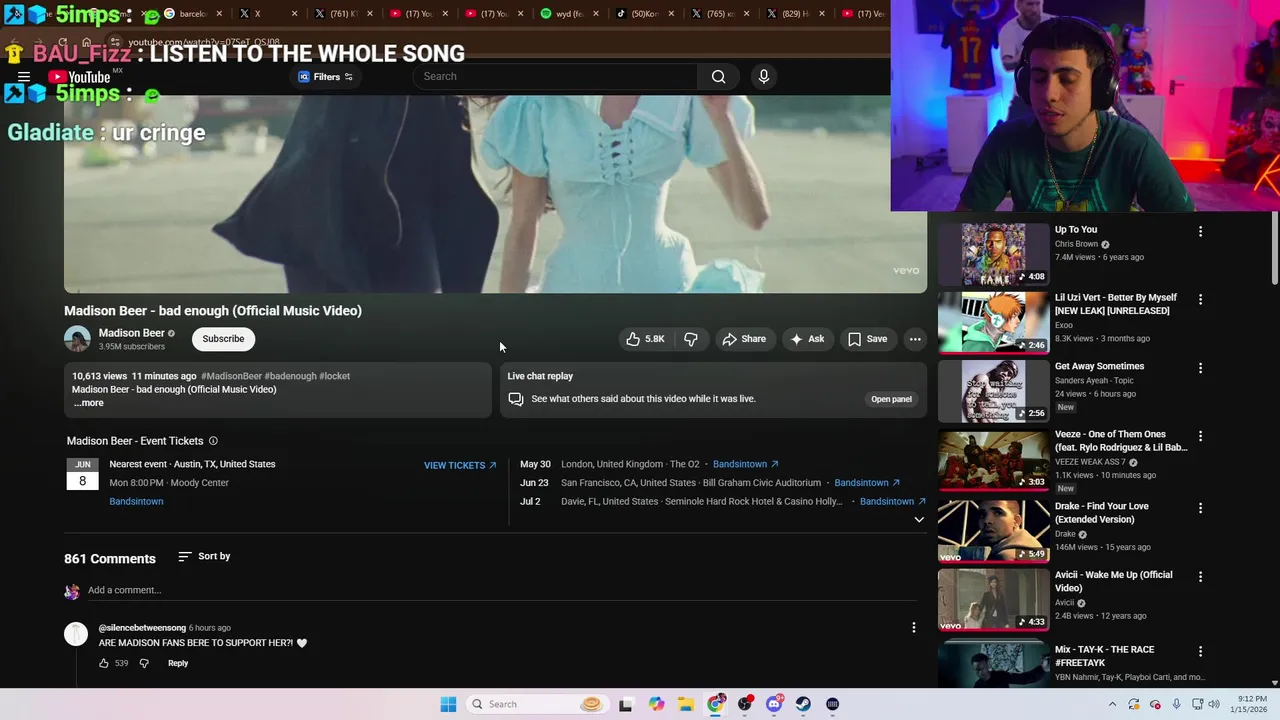
Task: Open the Lil Uzi Vert Better By Myself video
Action: point(993,322)
